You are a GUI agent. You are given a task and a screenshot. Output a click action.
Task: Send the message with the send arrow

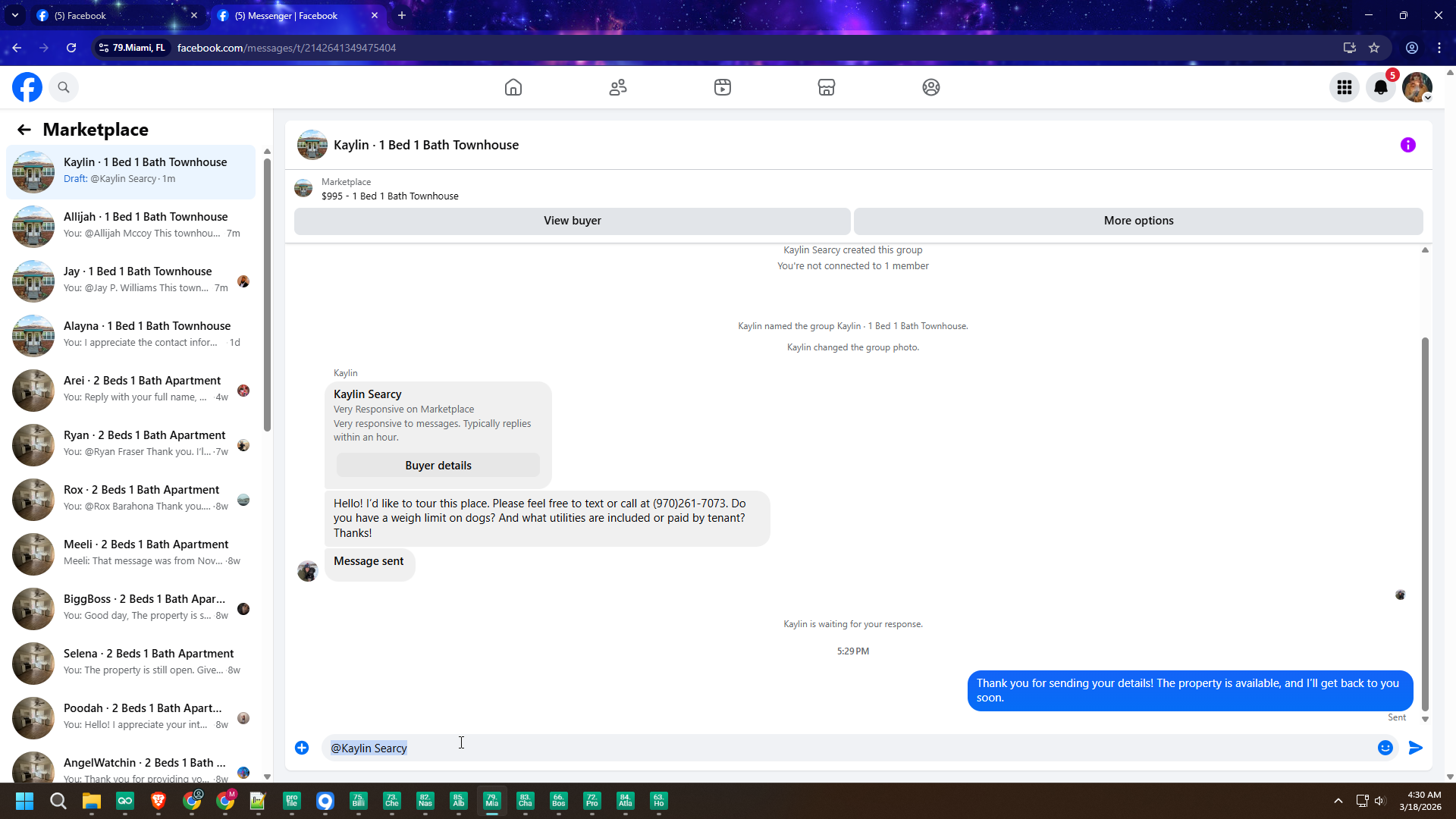tap(1416, 748)
